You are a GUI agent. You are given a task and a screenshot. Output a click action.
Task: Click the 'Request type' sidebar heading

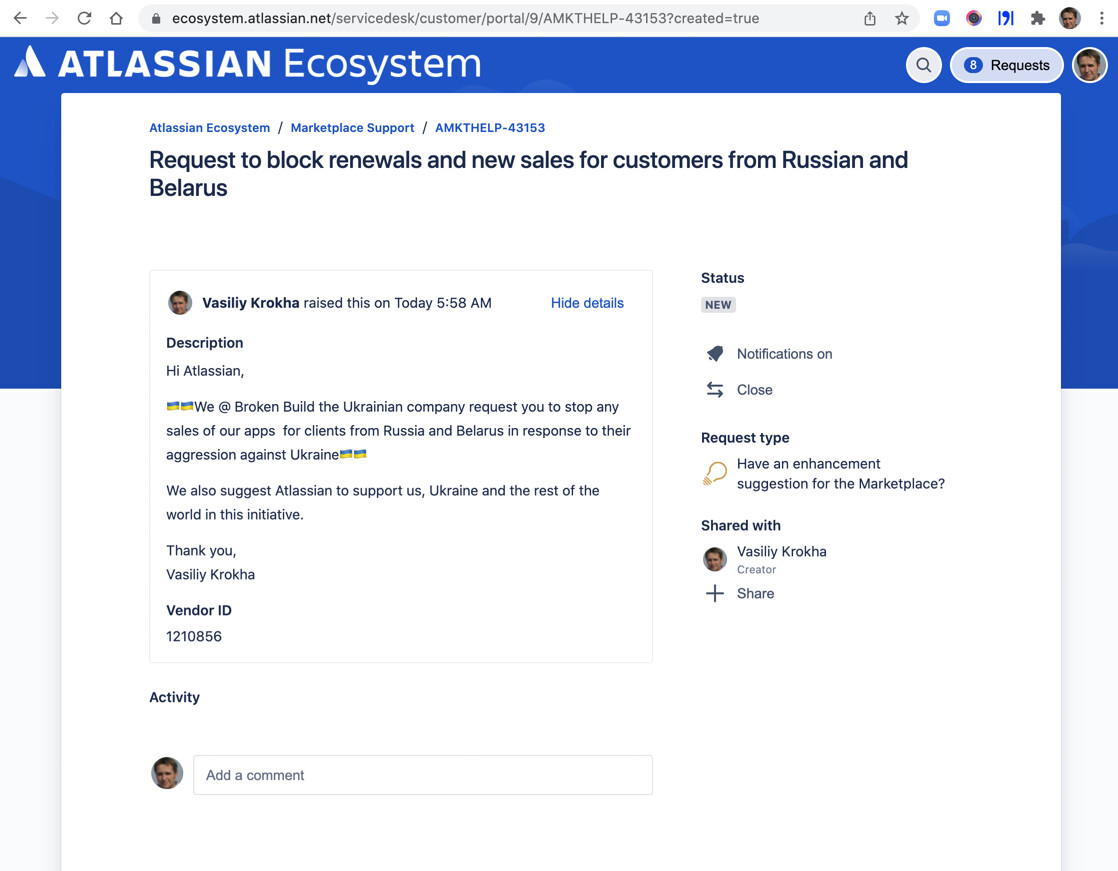[745, 438]
